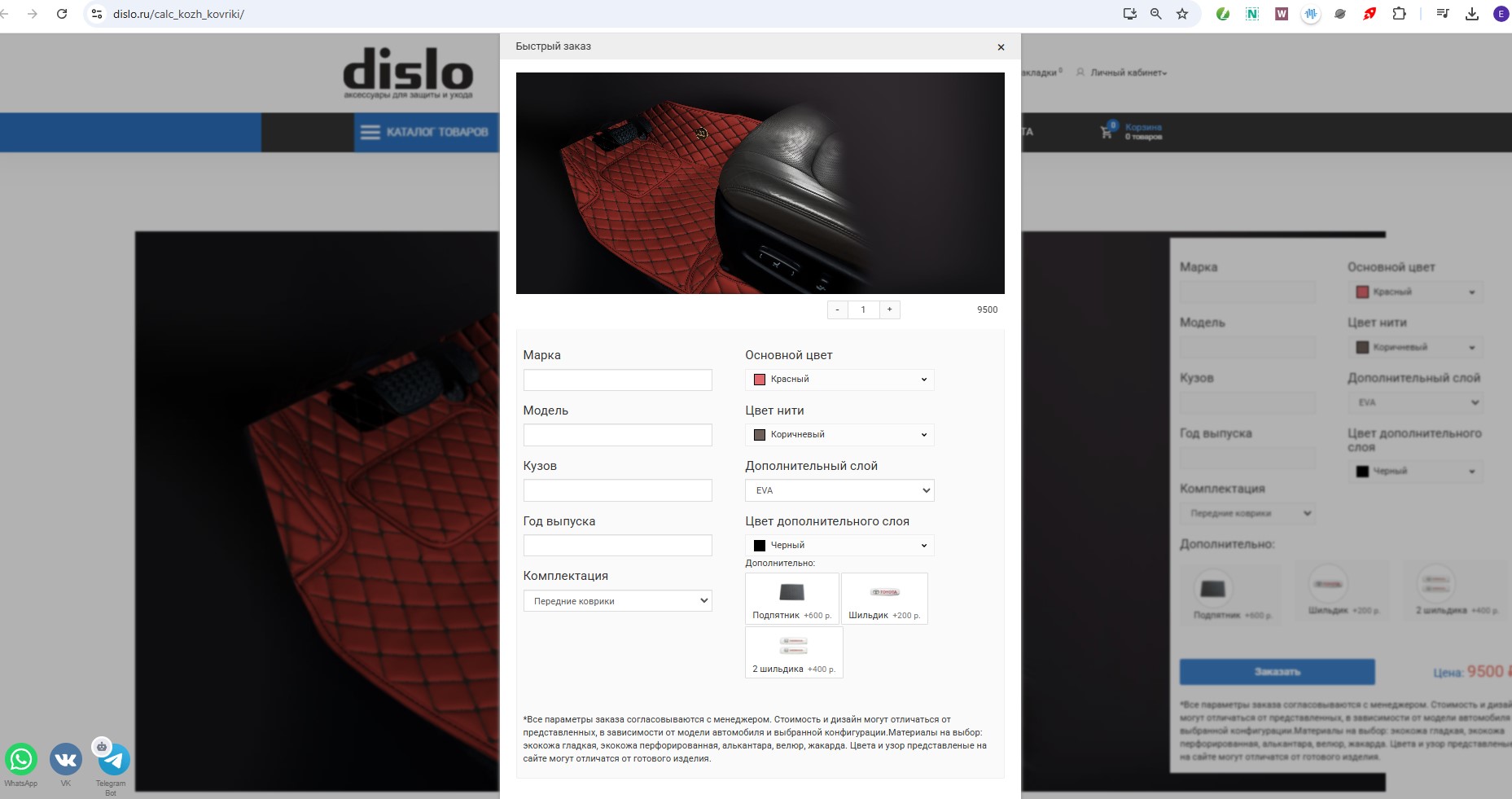Open the Цвет дополнительного слоя color dropdown
The image size is (1512, 799).
(839, 546)
